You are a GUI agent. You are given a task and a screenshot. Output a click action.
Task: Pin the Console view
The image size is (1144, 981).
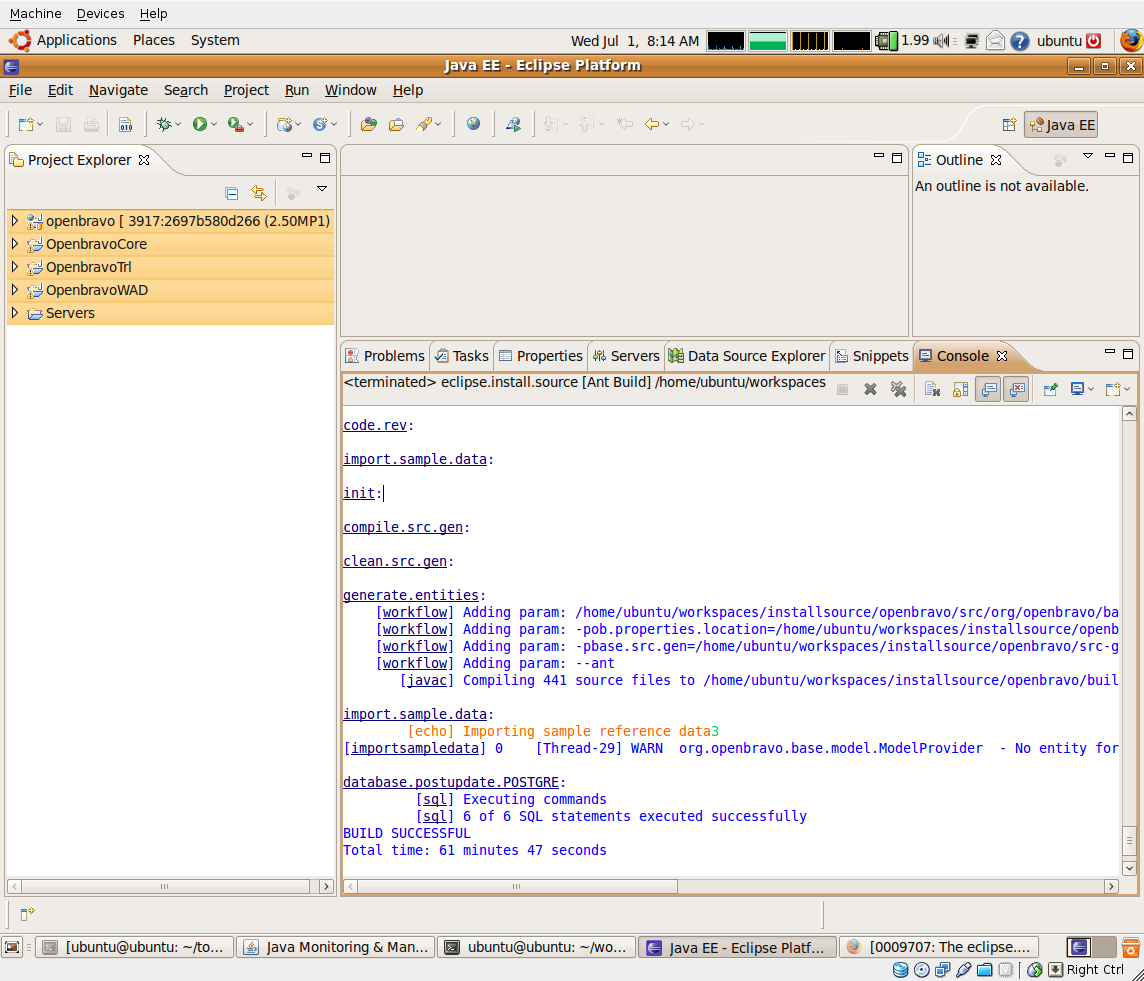point(1050,389)
